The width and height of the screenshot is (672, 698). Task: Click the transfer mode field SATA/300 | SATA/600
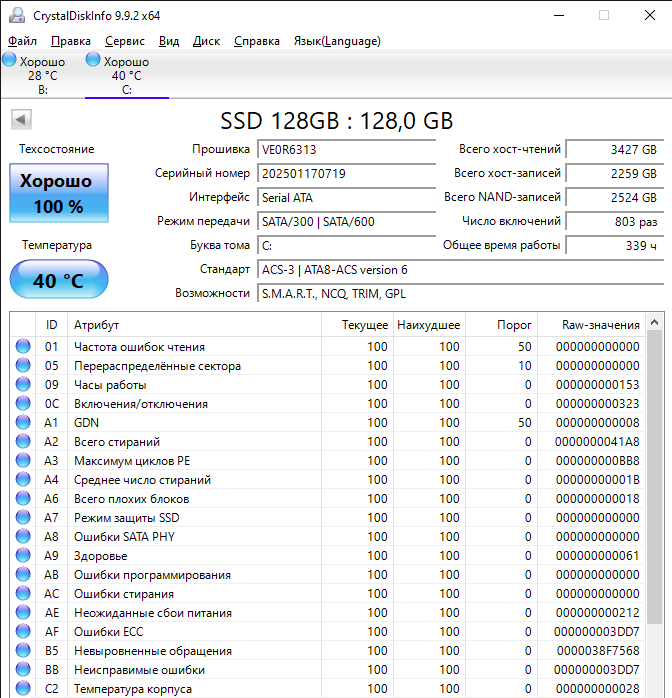click(x=346, y=222)
